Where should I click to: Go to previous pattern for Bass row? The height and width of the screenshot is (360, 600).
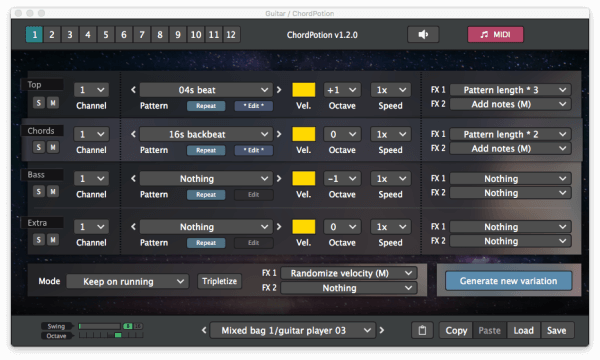[133, 179]
